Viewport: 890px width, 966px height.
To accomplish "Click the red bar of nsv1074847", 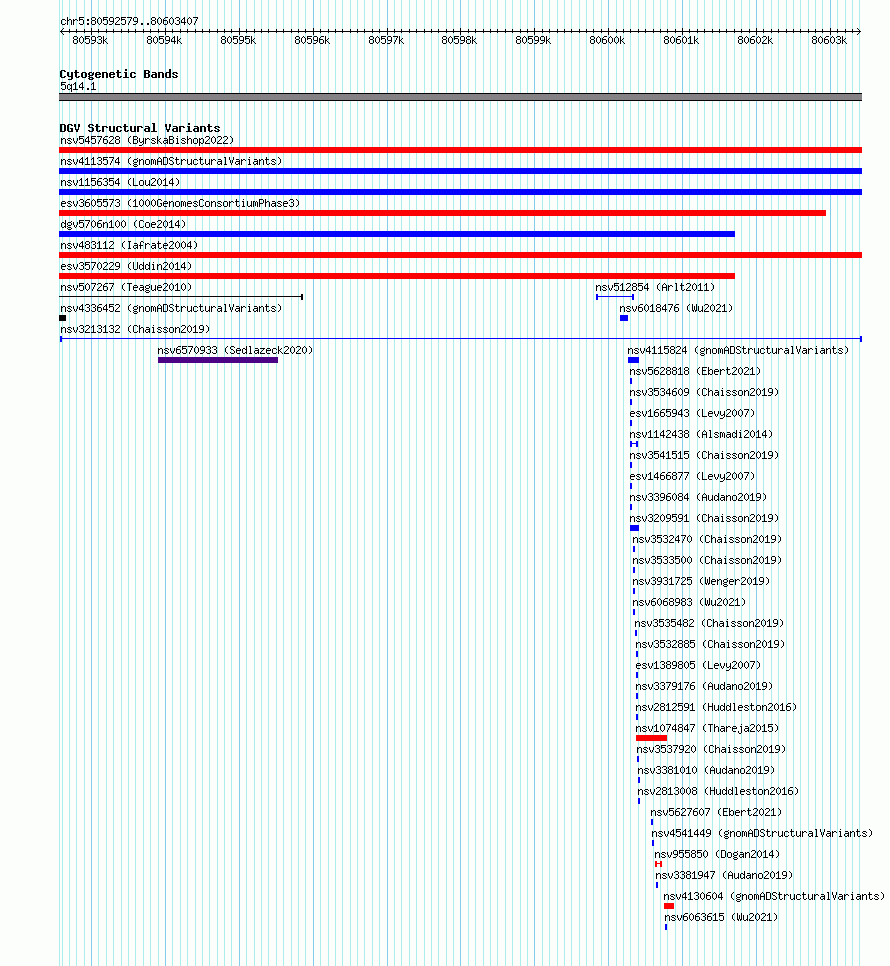I will [x=652, y=738].
